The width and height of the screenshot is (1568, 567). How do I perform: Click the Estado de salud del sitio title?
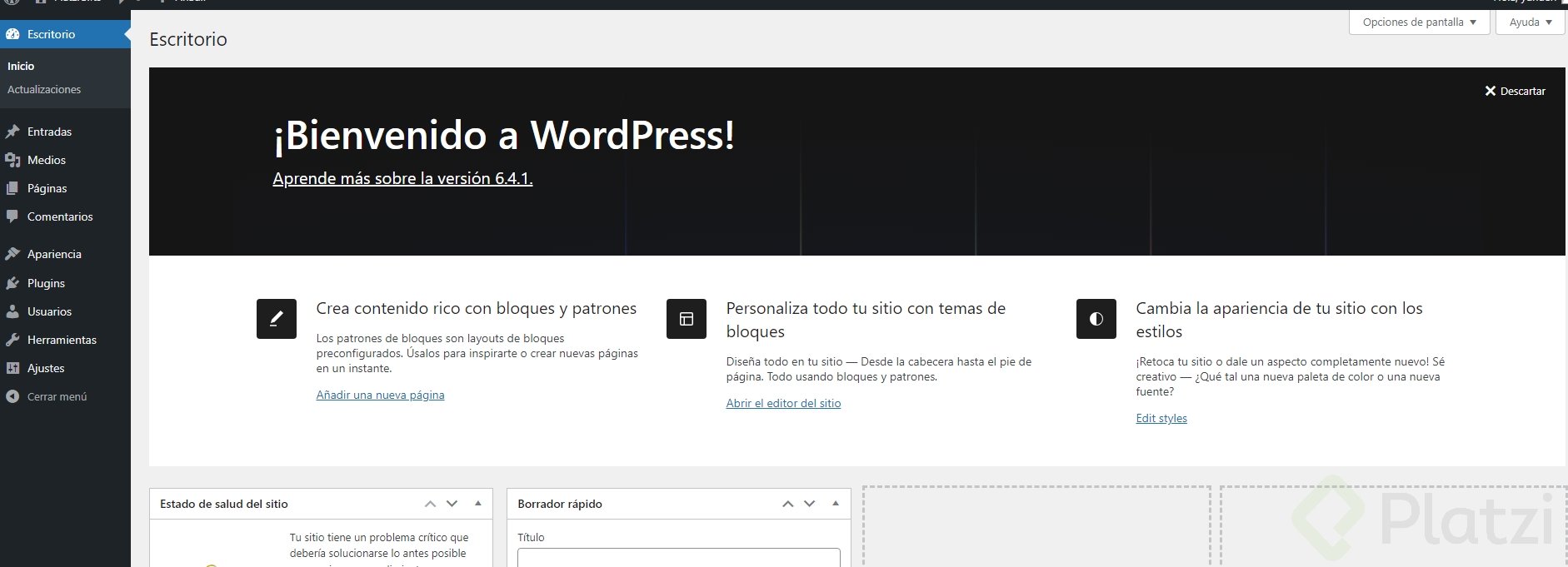tap(224, 504)
